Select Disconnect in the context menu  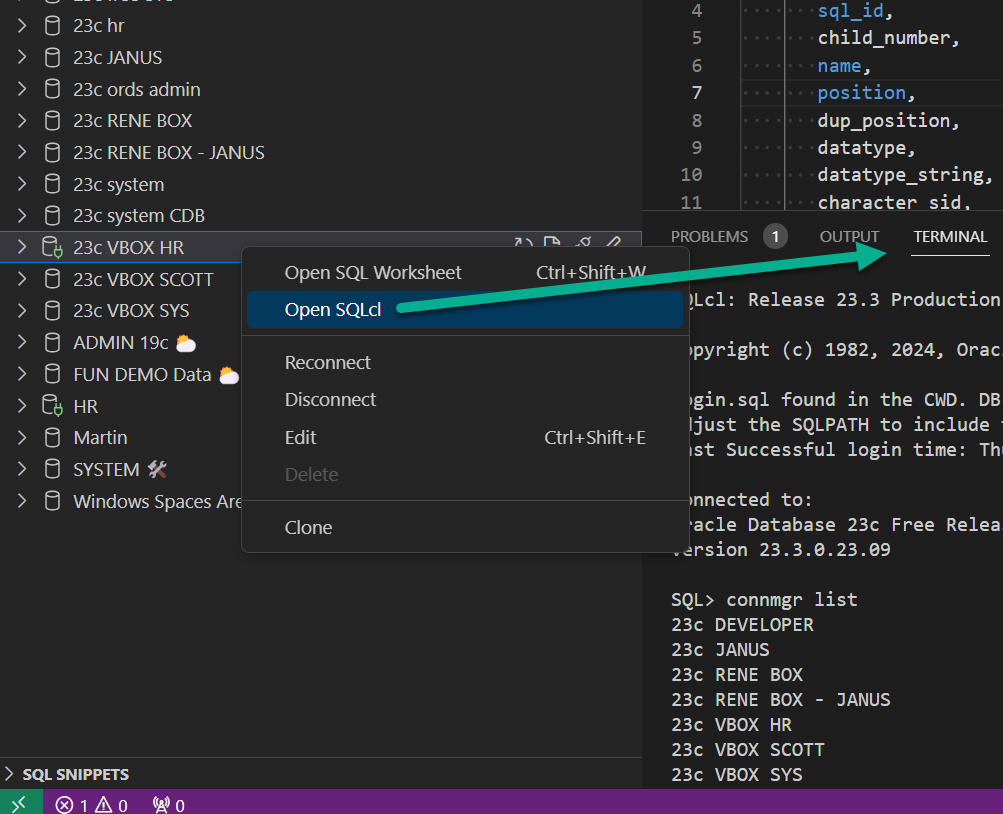465,400
